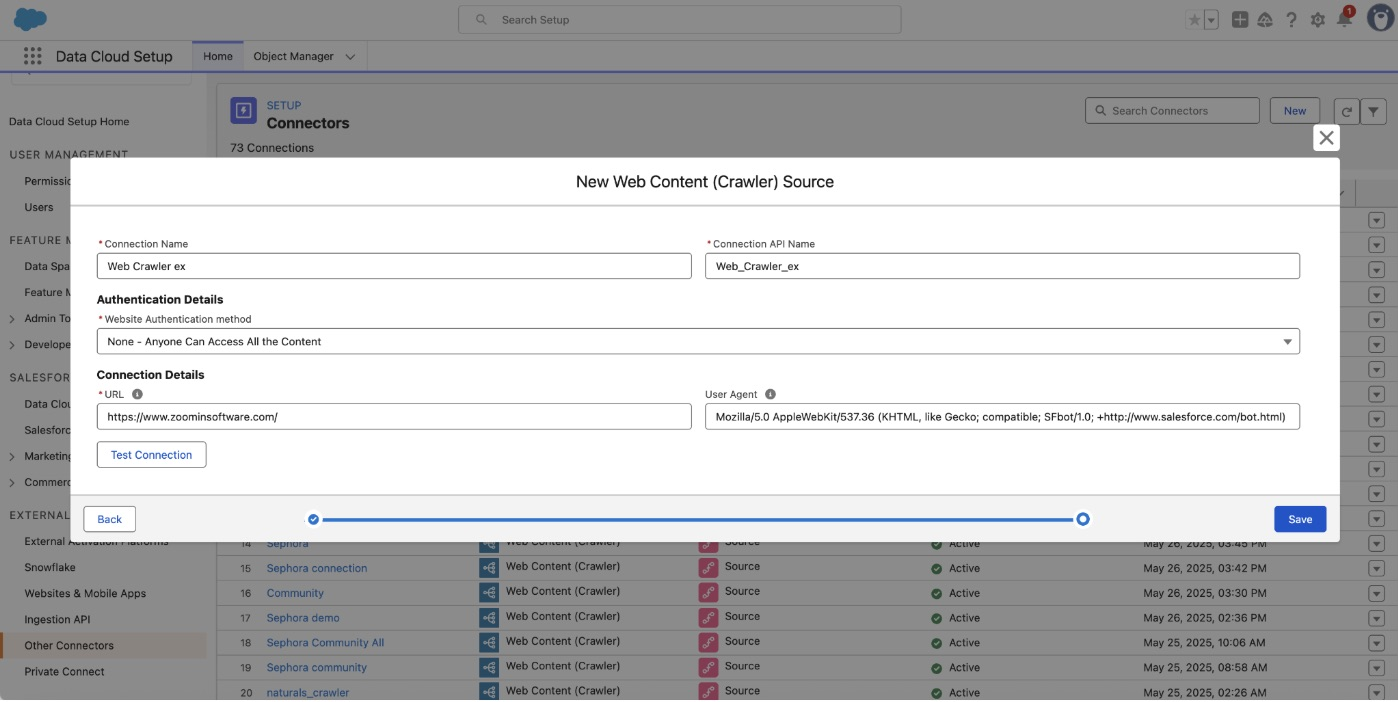This screenshot has height=702, width=1398.
Task: Expand the Commerce section in sidebar
Action: (12, 483)
